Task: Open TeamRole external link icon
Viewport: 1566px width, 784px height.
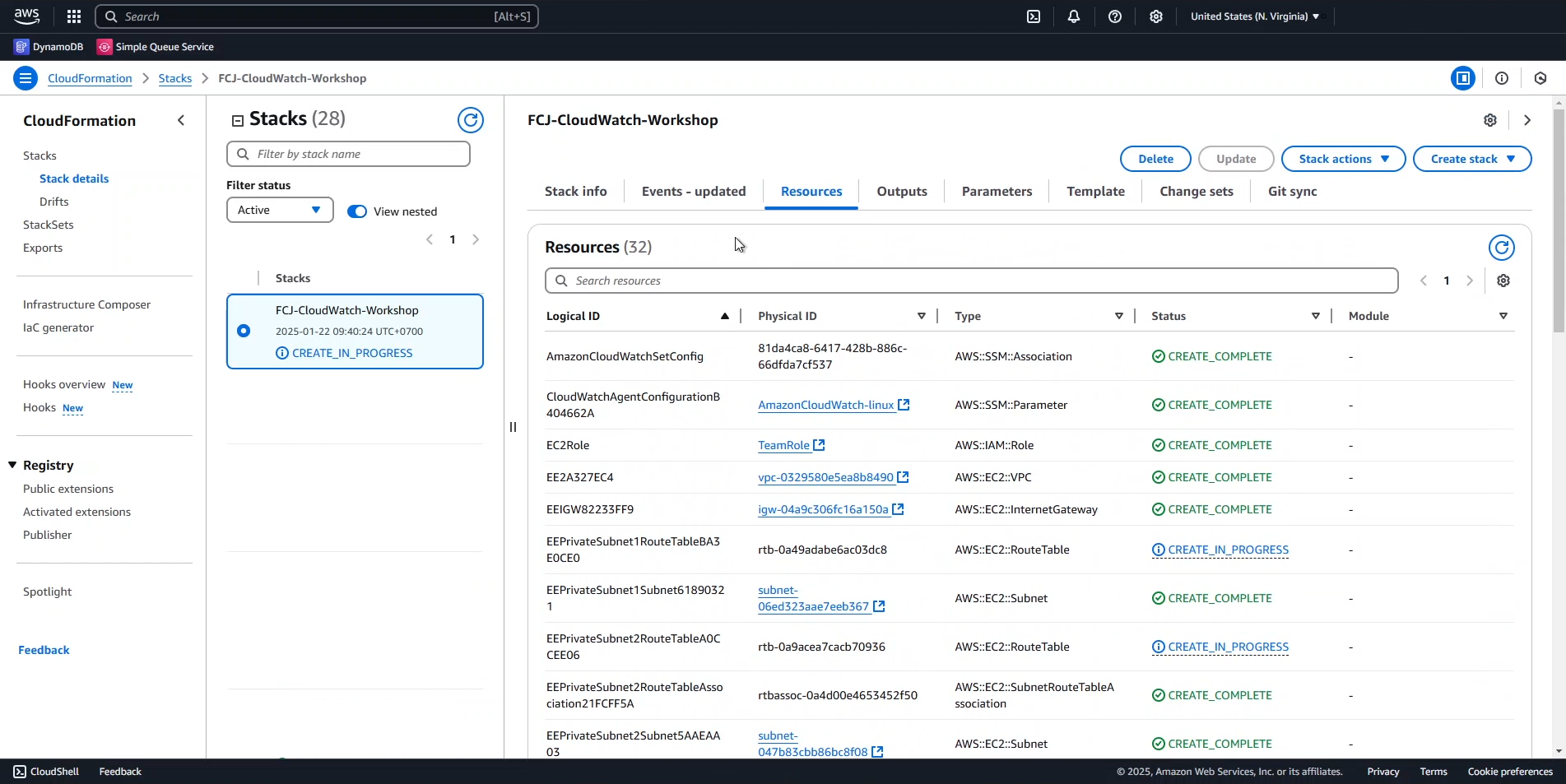Action: tap(819, 445)
